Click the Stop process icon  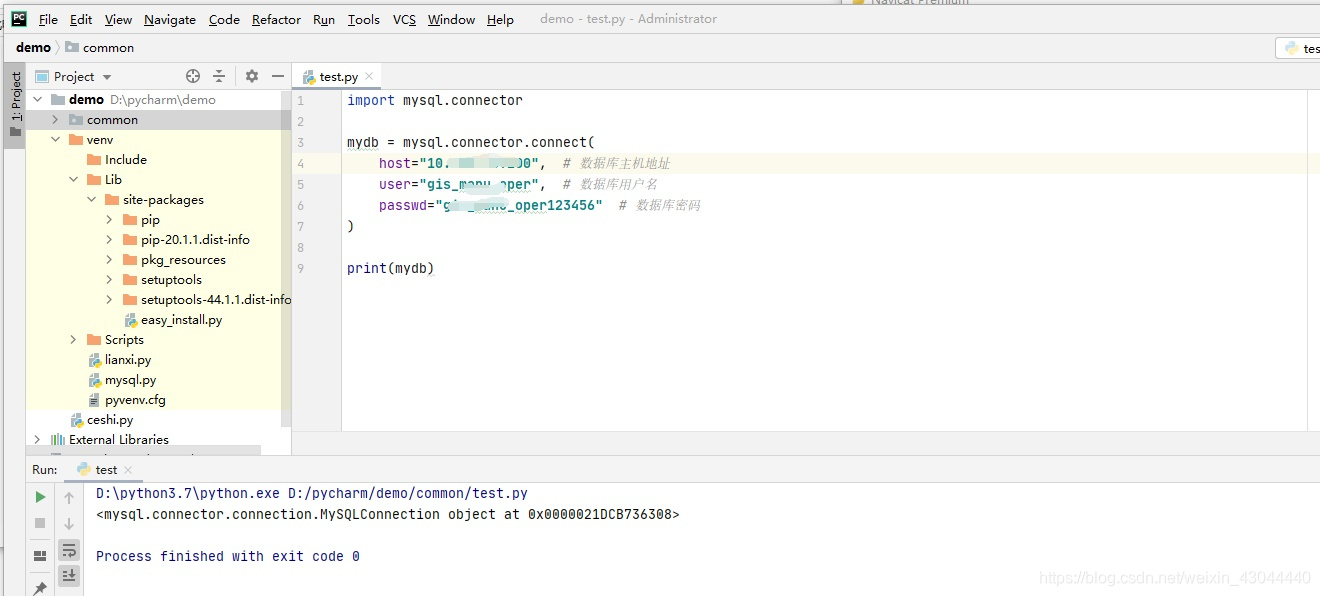pos(40,523)
